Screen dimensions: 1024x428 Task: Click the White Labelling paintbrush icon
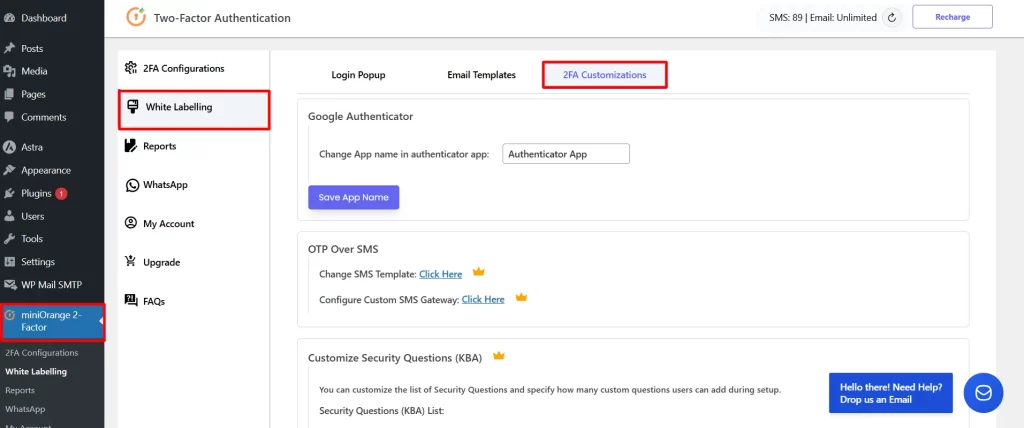click(x=133, y=107)
